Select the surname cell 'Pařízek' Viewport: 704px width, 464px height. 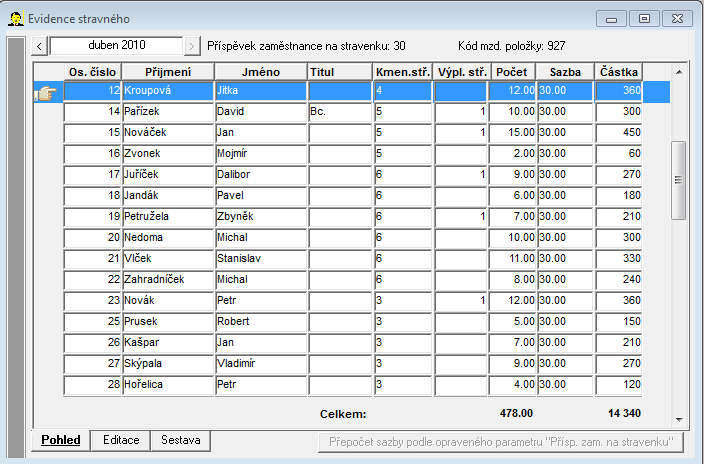click(x=168, y=112)
